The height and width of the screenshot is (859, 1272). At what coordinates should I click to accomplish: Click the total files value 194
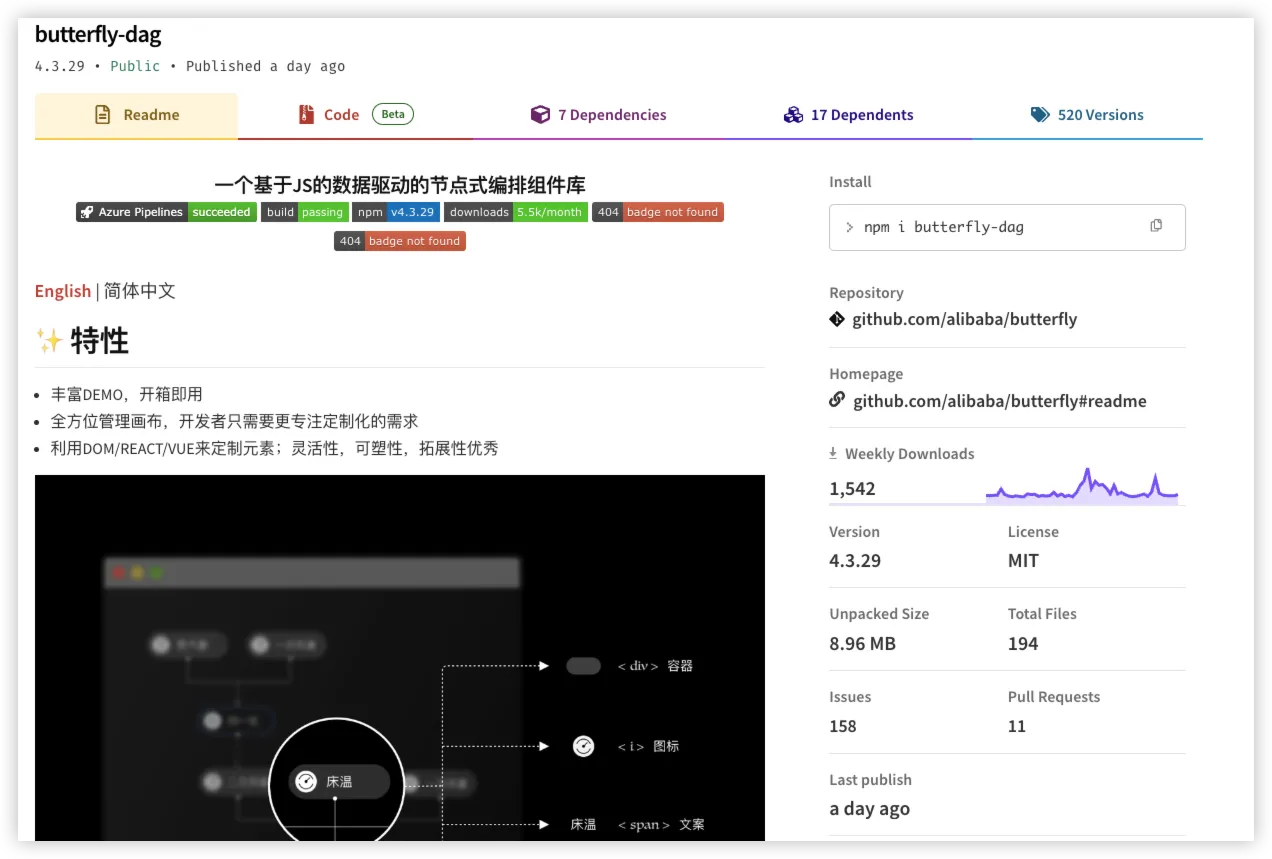coord(1023,643)
